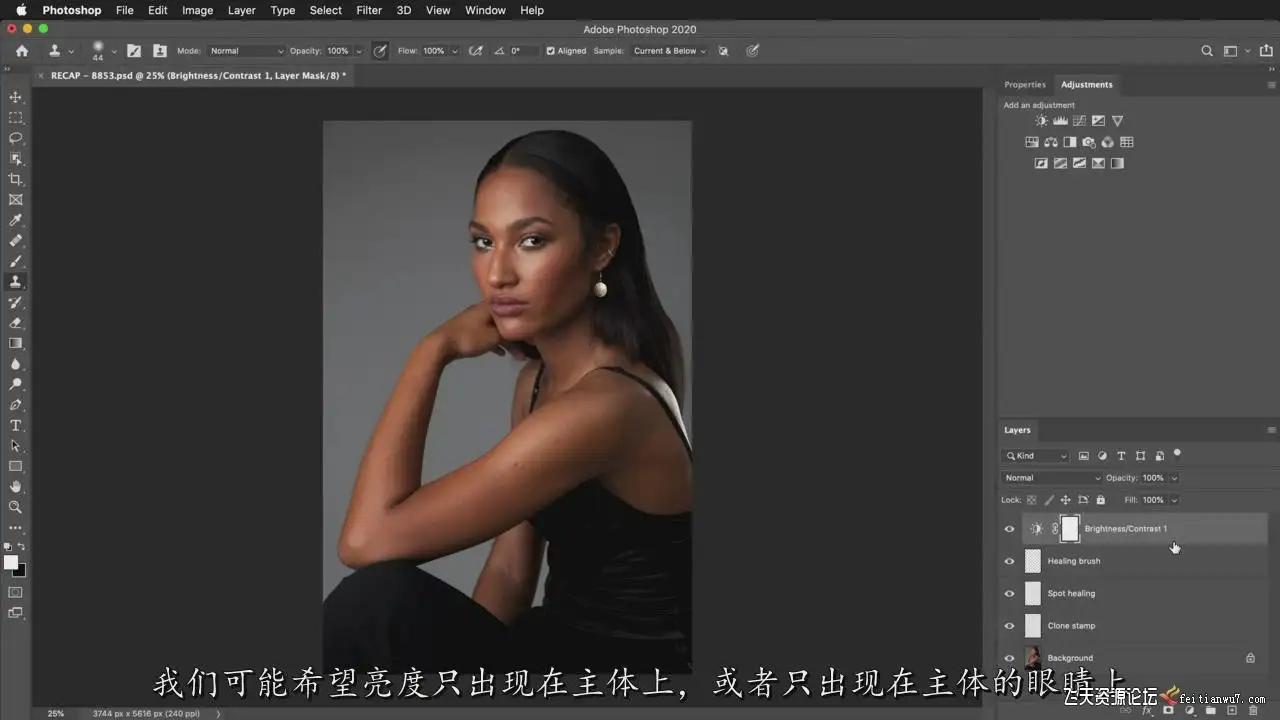The height and width of the screenshot is (720, 1280).
Task: Open the Photoshop application menu
Action: coord(71,10)
